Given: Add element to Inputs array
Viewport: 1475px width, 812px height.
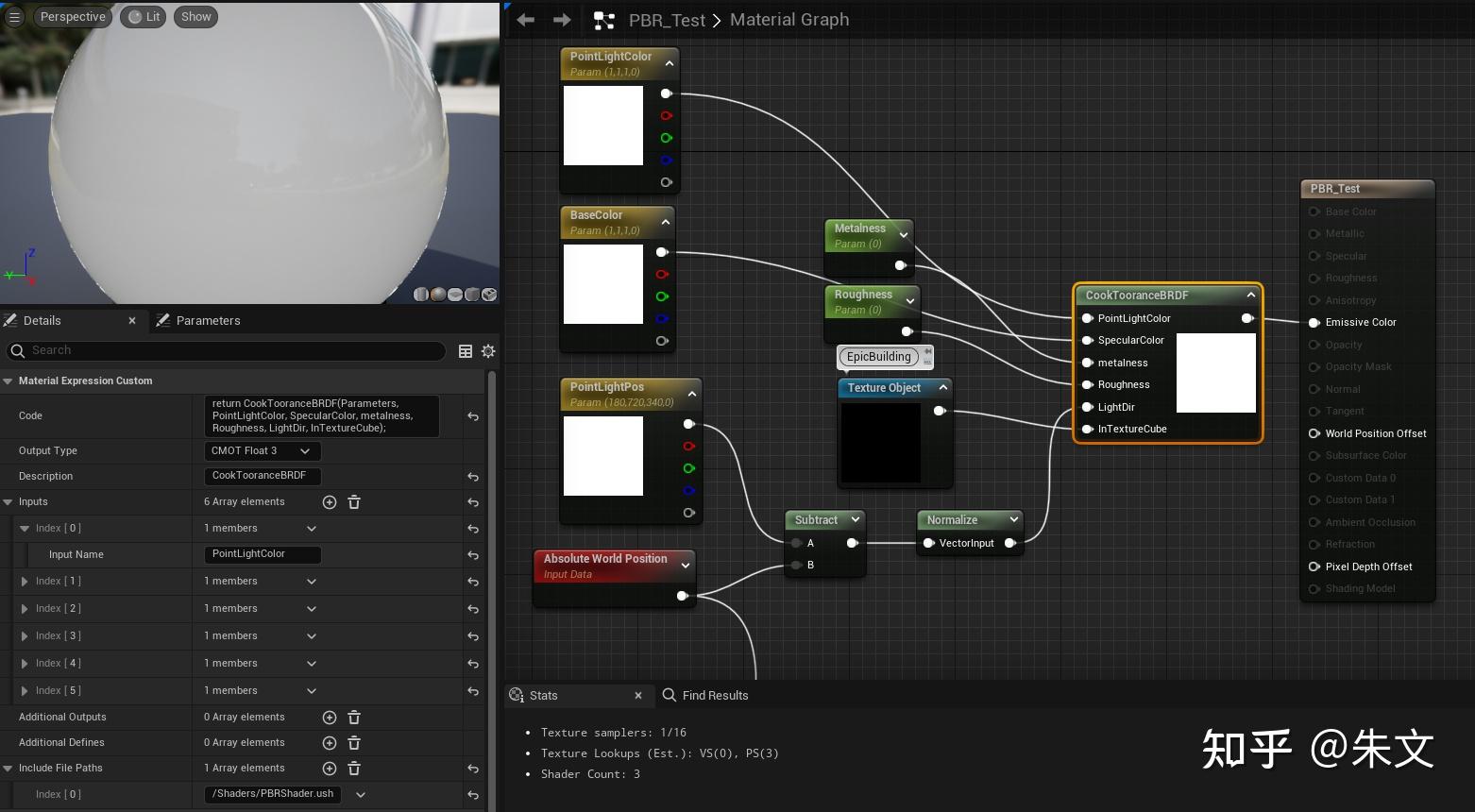Looking at the screenshot, I should (x=330, y=502).
